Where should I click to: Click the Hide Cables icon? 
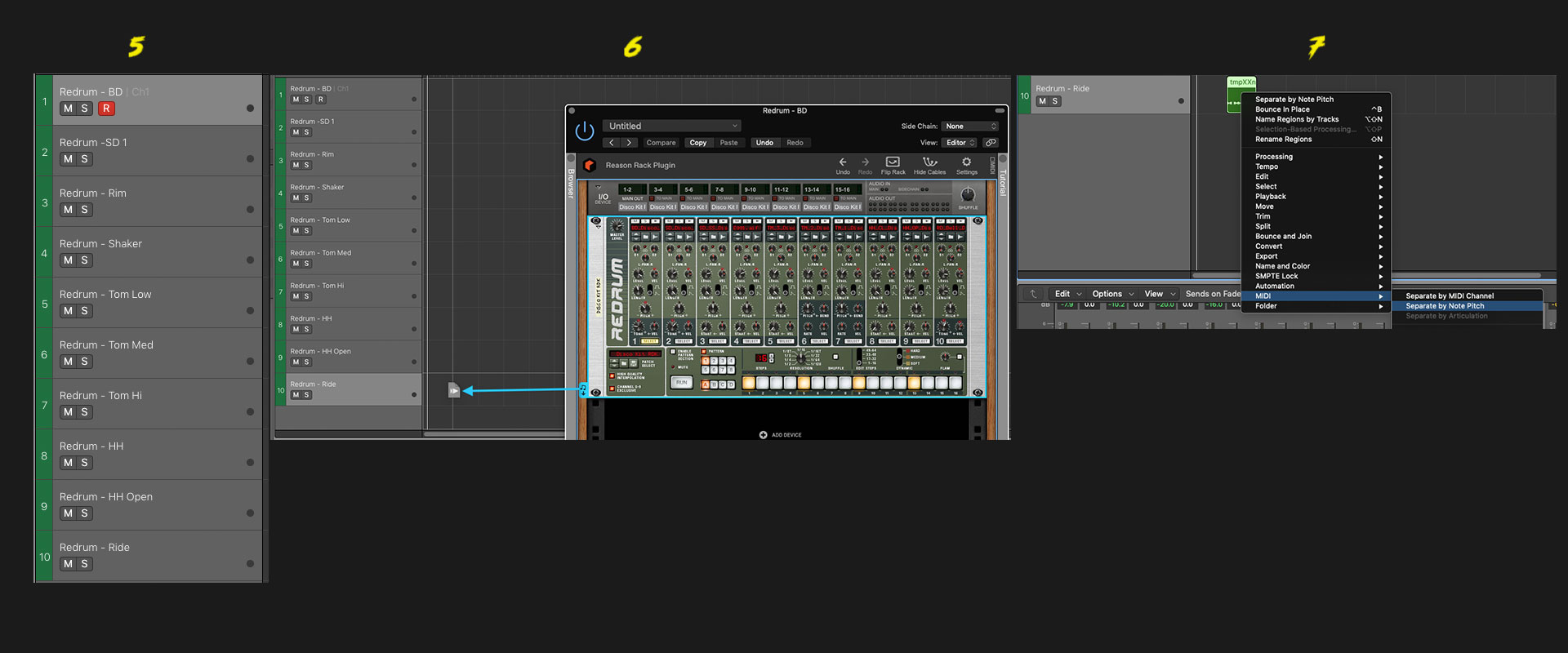click(929, 162)
